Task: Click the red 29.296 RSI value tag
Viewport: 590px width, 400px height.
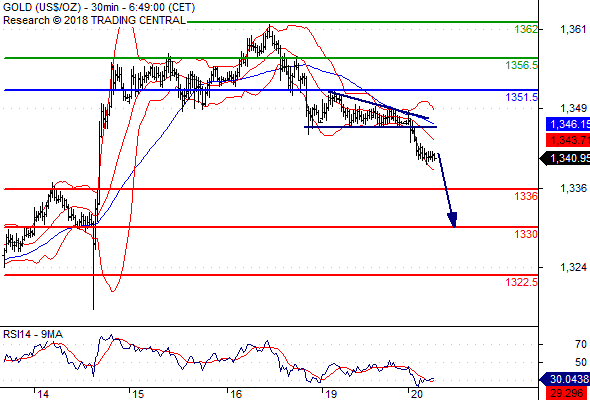Action: pyautogui.click(x=568, y=393)
